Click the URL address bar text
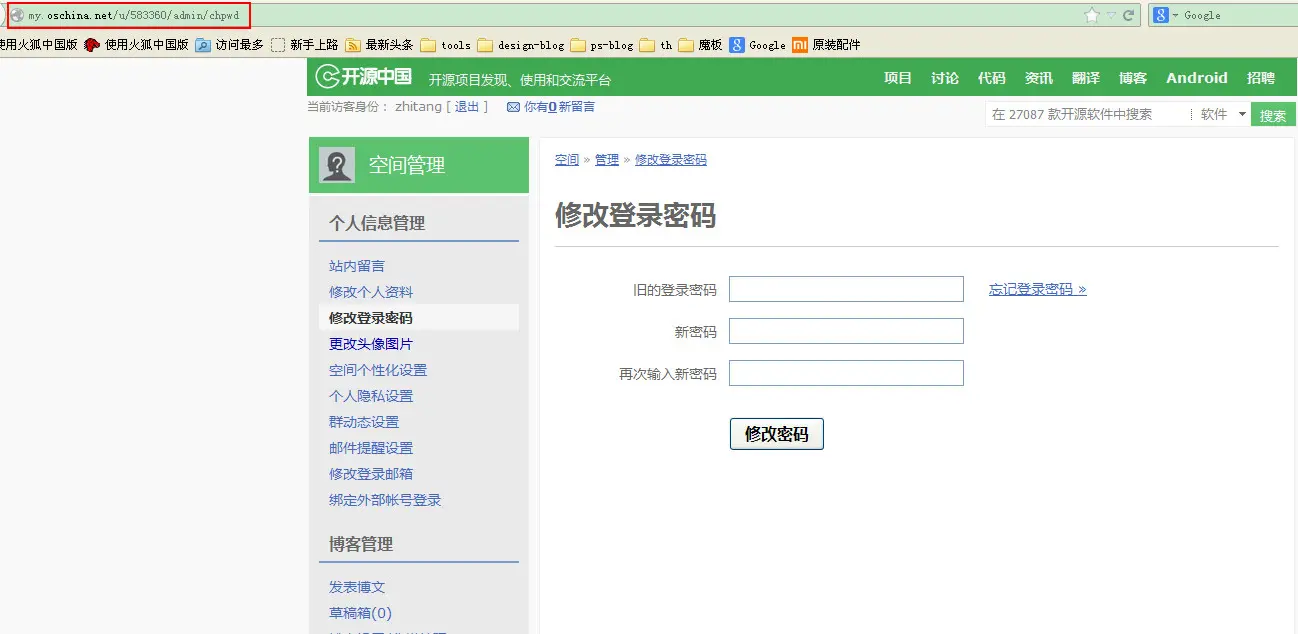The height and width of the screenshot is (634, 1298). [133, 15]
